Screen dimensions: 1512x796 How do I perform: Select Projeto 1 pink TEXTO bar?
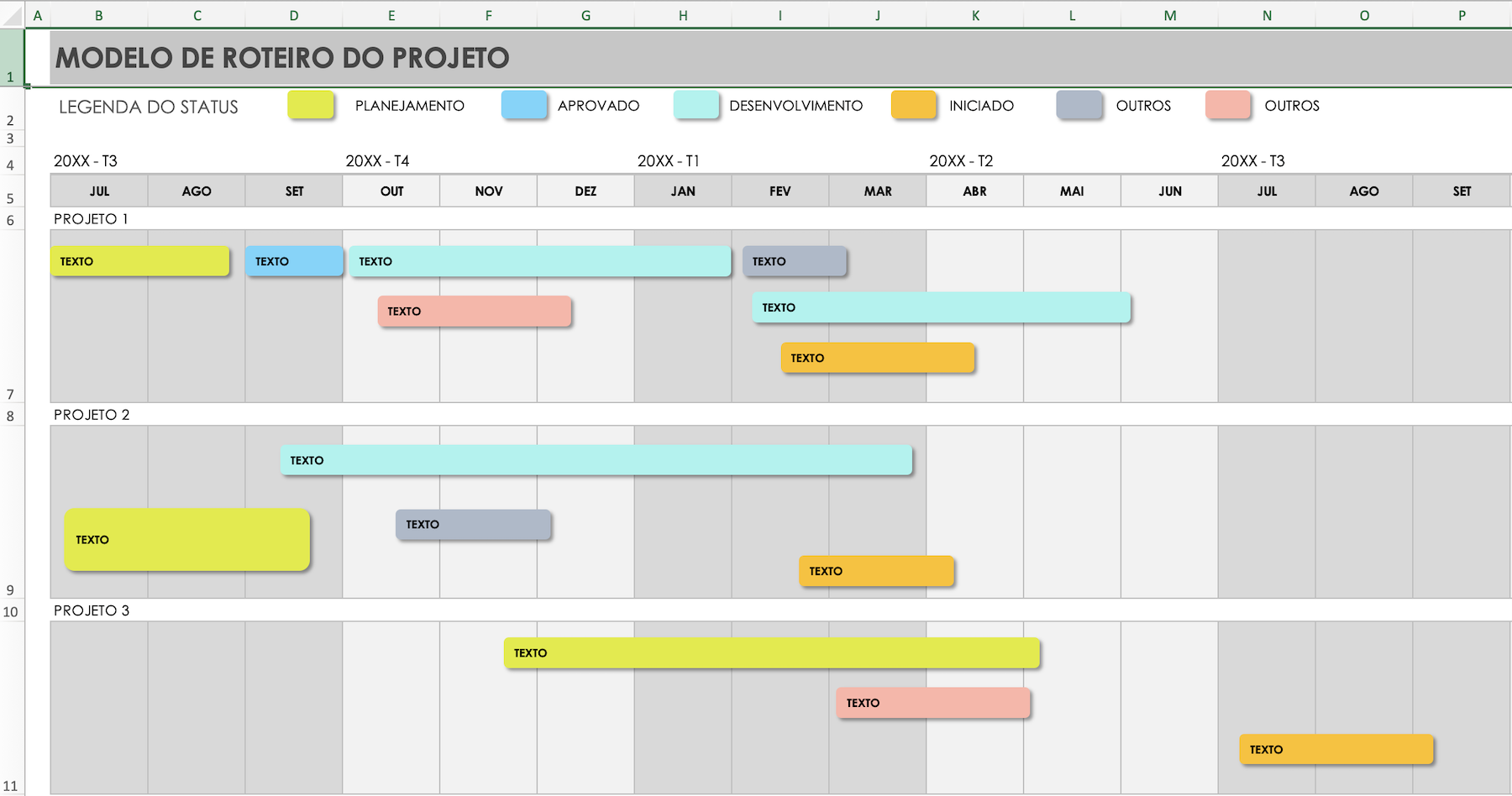475,311
